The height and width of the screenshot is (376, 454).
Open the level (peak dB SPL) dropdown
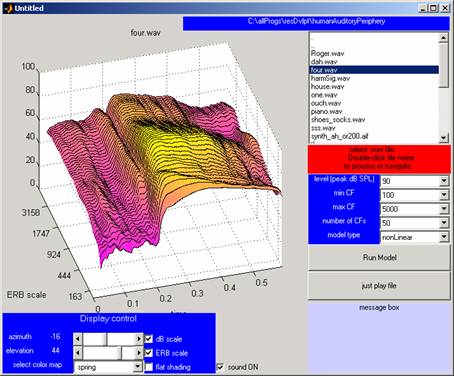[444, 181]
